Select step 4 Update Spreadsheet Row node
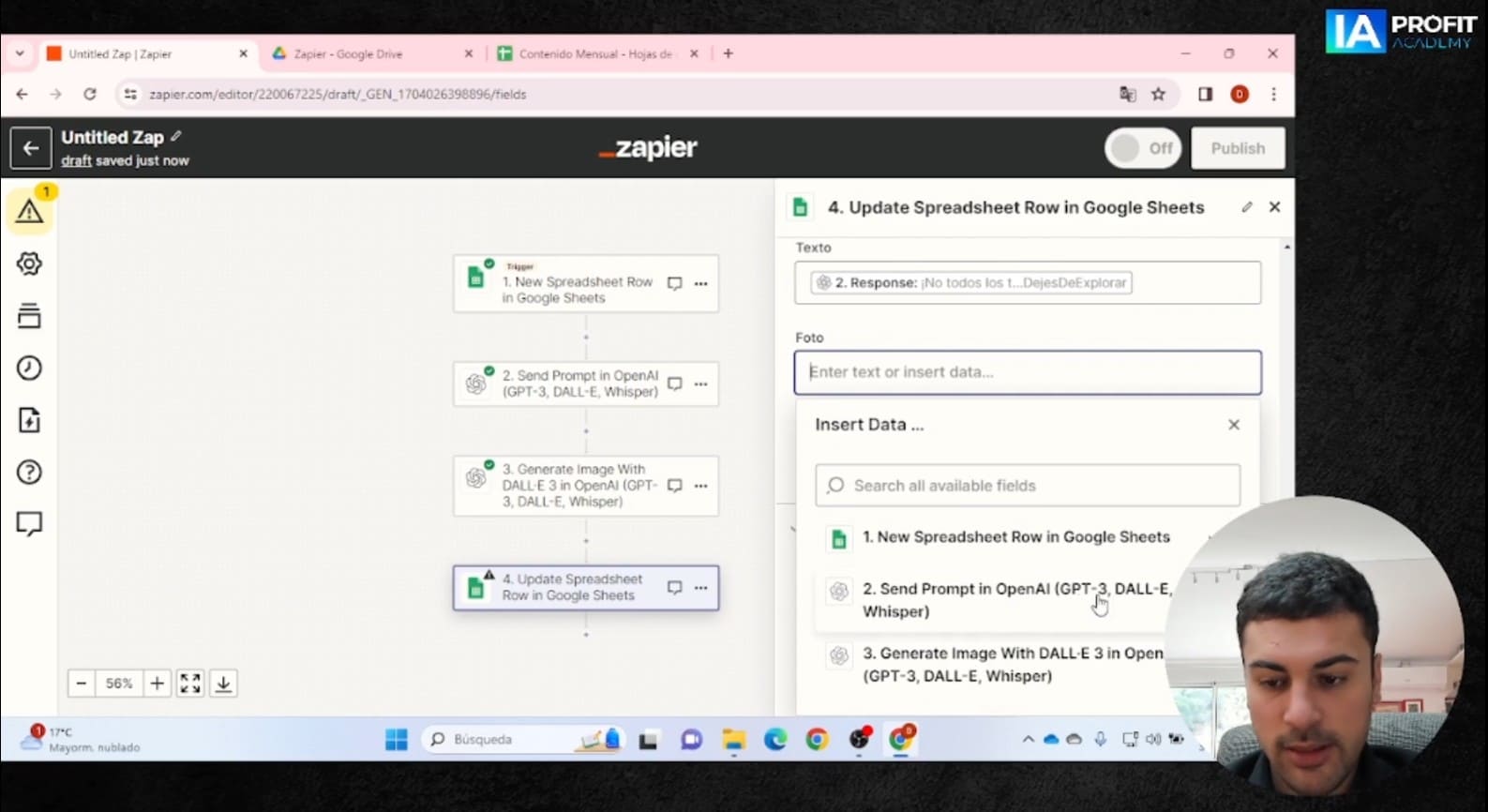The width and height of the screenshot is (1488, 812). click(x=586, y=588)
